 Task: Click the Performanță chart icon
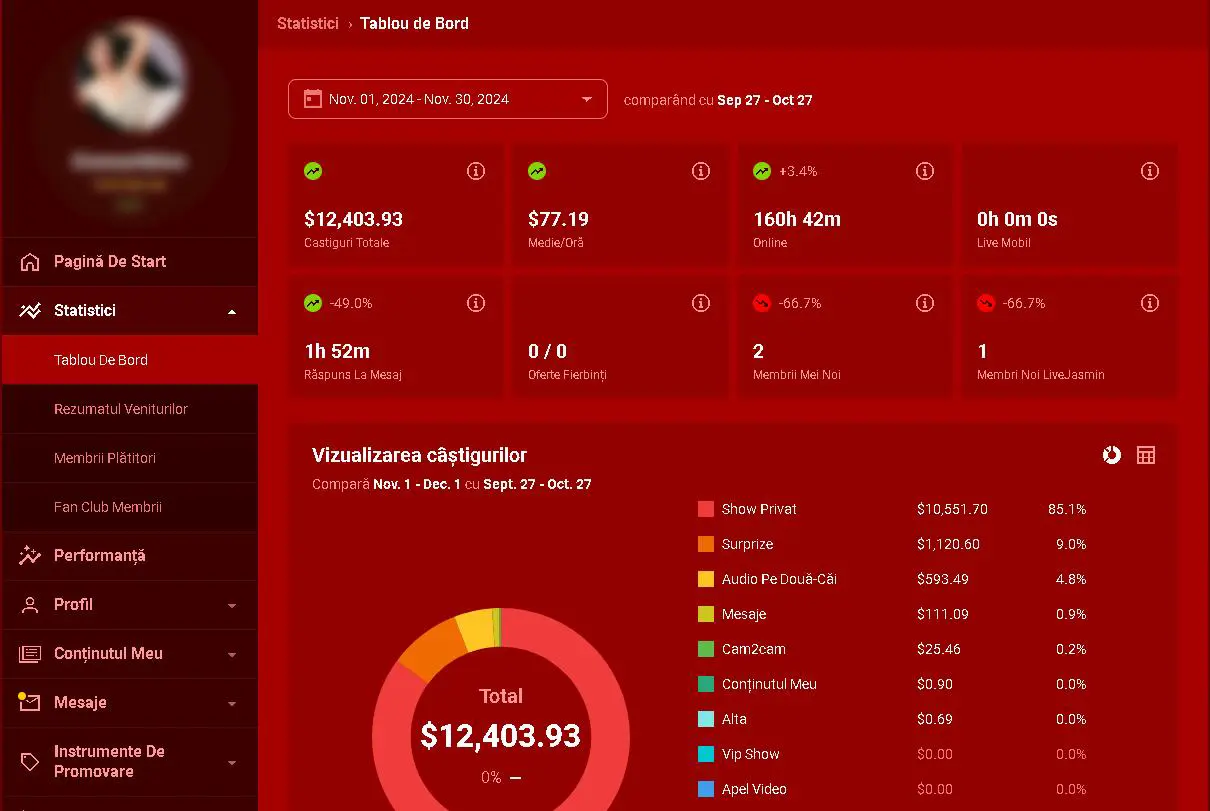pyautogui.click(x=30, y=556)
